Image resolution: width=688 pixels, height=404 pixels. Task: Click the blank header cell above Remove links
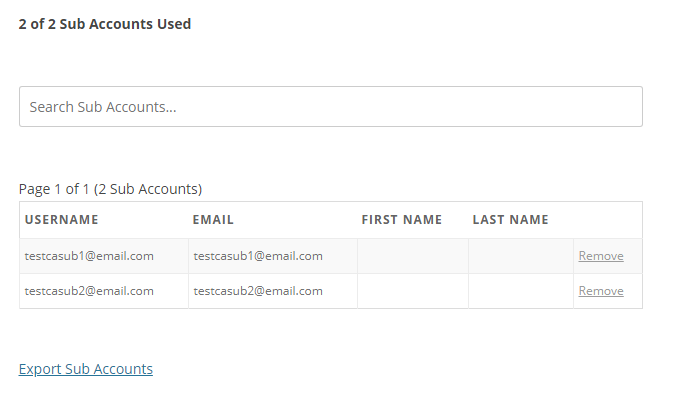click(608, 220)
